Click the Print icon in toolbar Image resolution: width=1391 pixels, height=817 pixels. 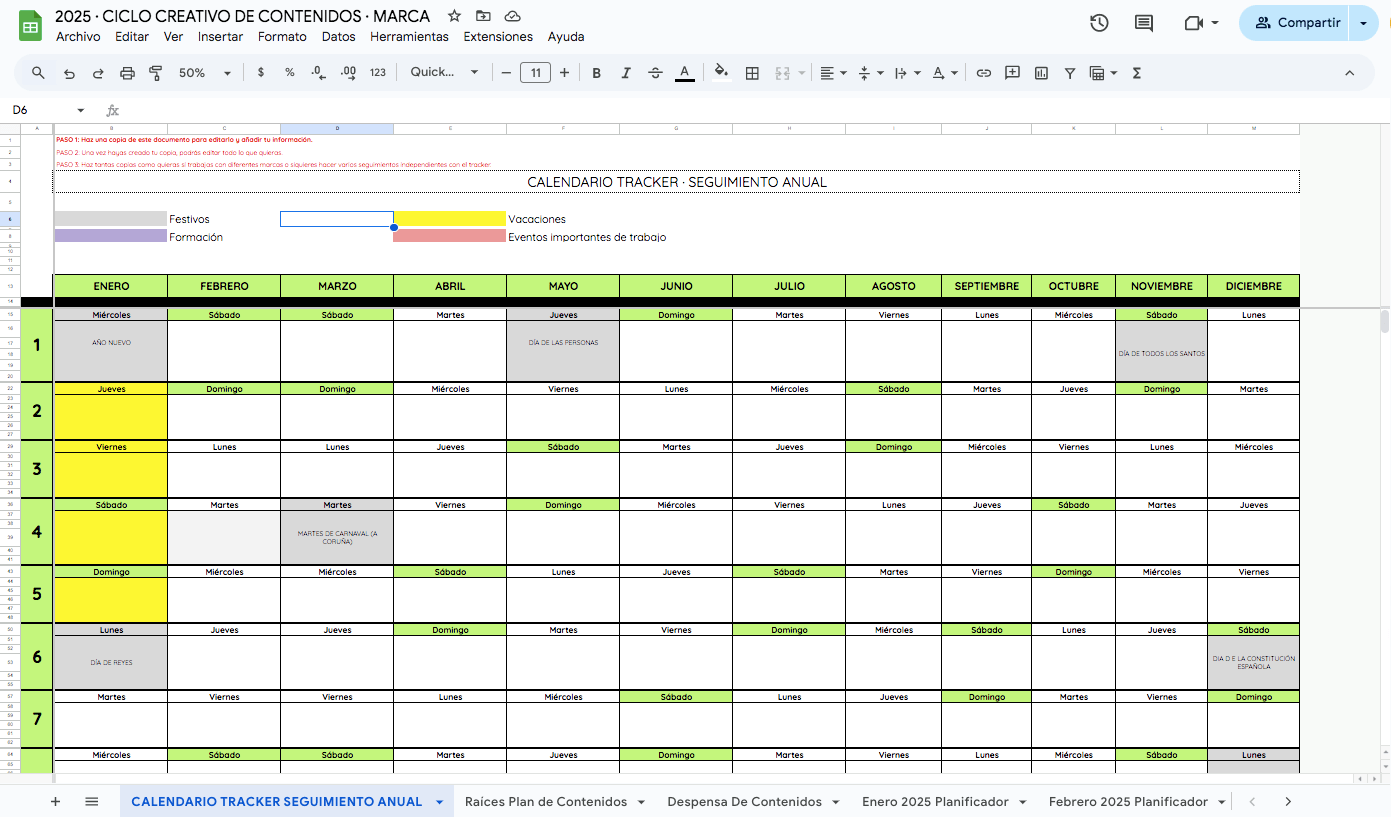127,73
